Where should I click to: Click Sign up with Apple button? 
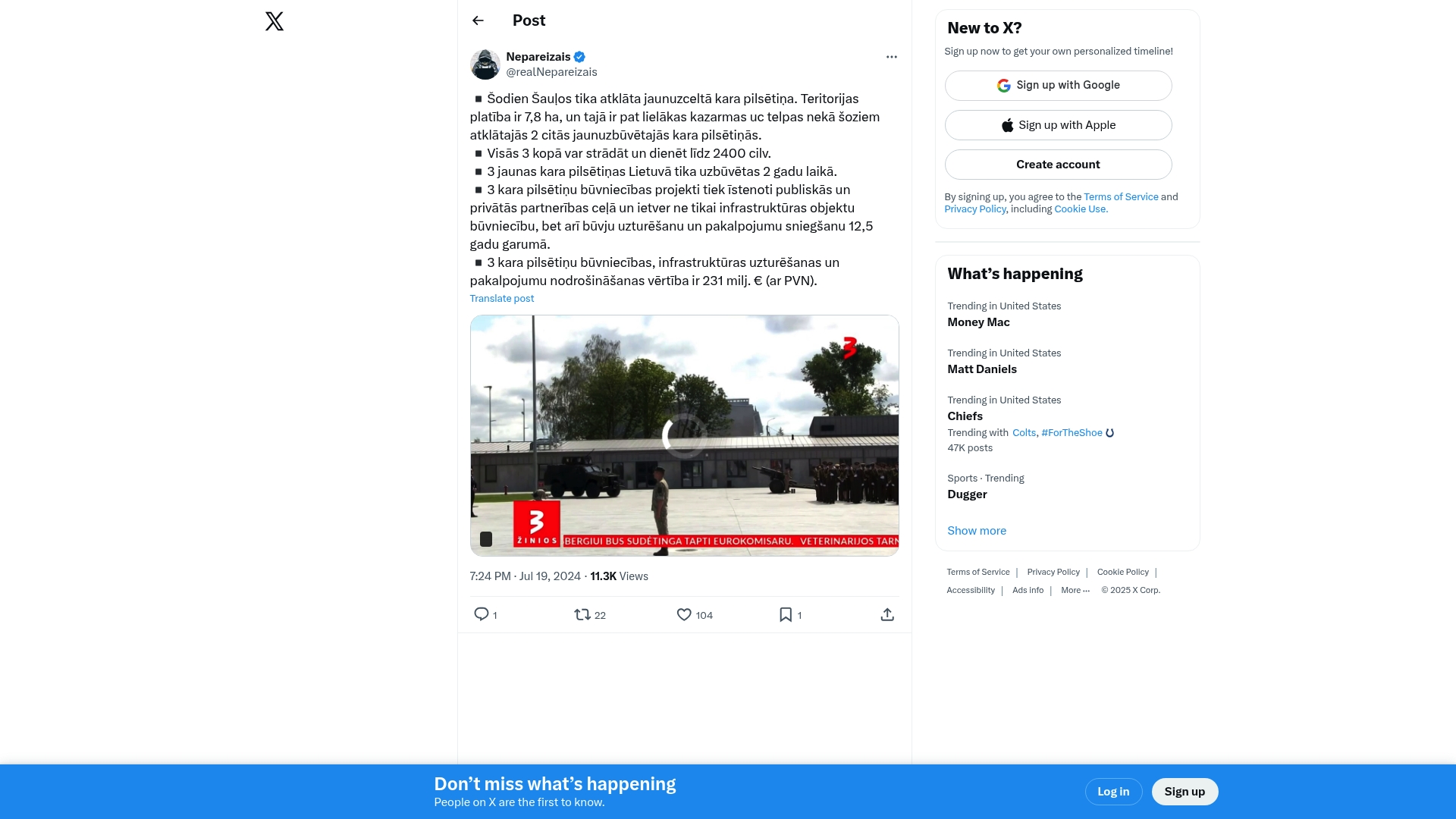click(1059, 125)
